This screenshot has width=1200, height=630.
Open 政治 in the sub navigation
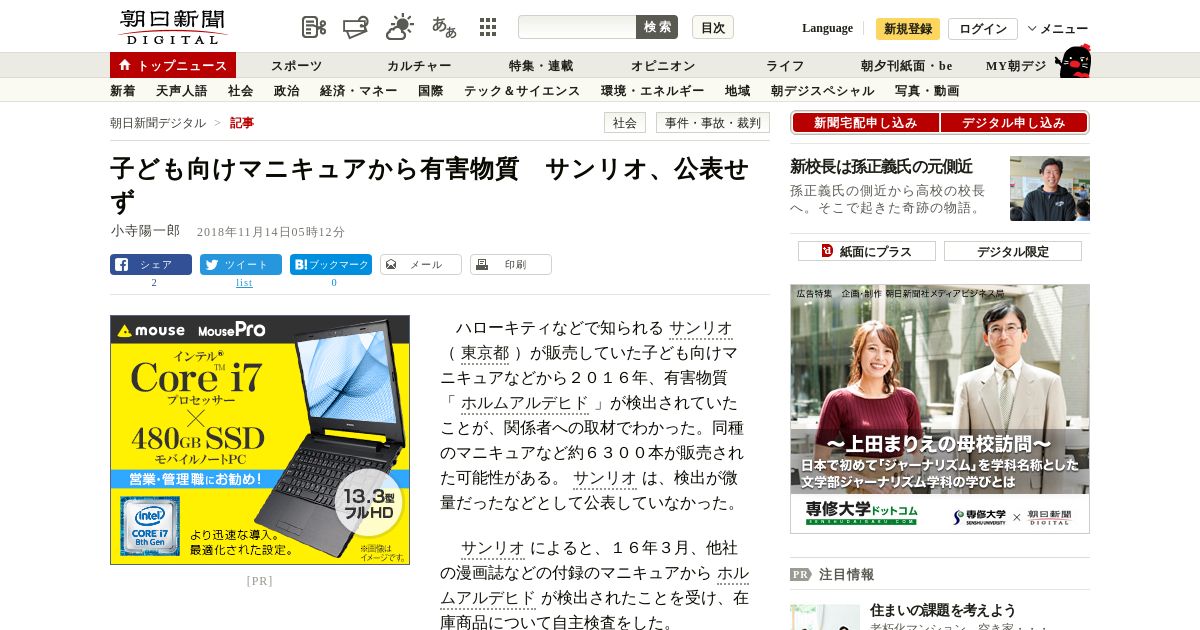(x=287, y=90)
